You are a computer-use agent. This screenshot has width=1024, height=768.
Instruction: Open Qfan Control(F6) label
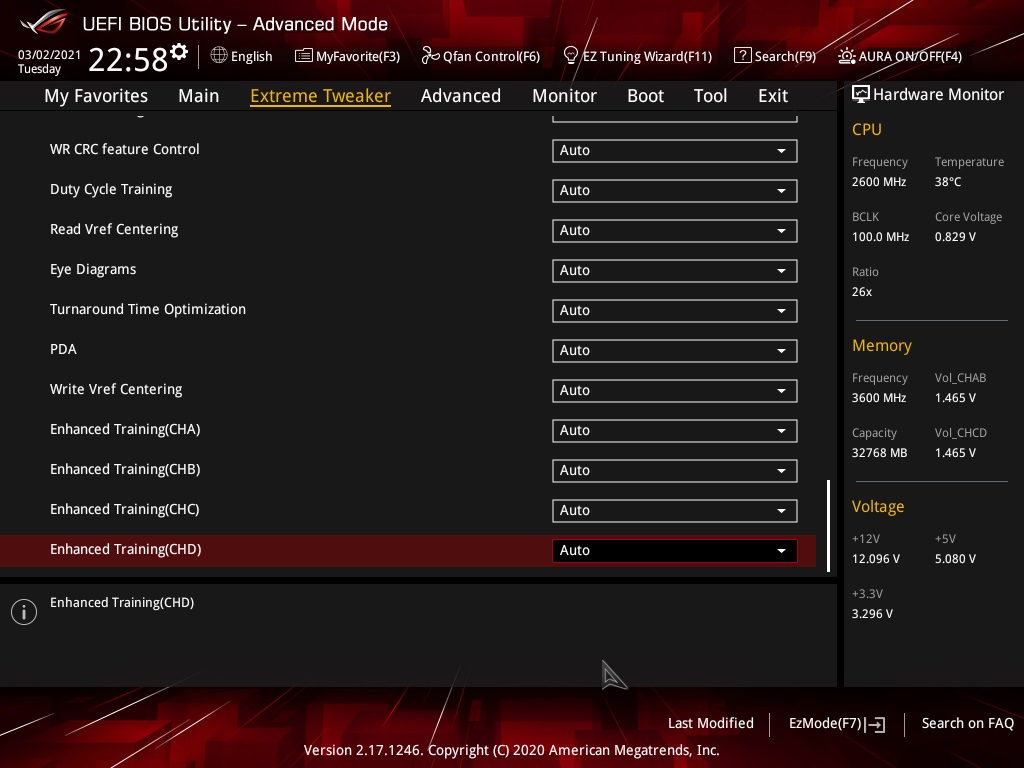click(x=491, y=56)
